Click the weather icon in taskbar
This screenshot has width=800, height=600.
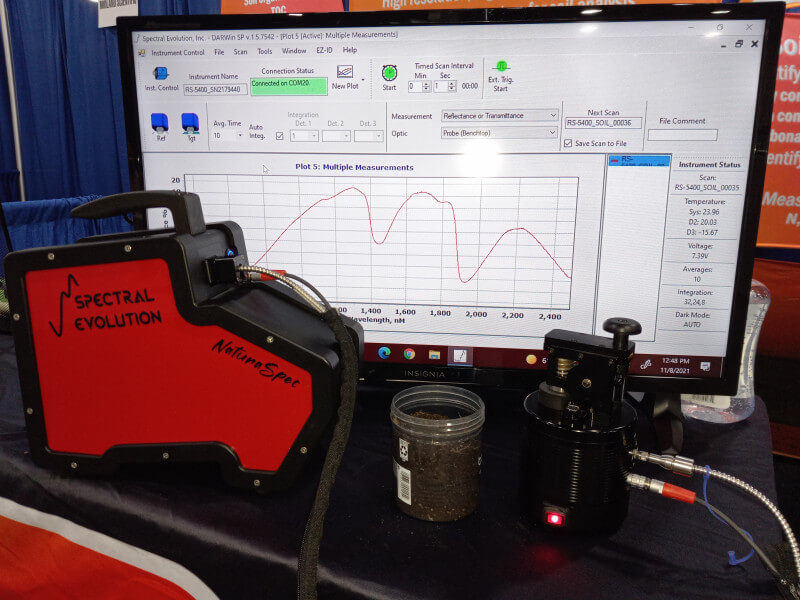pos(531,359)
